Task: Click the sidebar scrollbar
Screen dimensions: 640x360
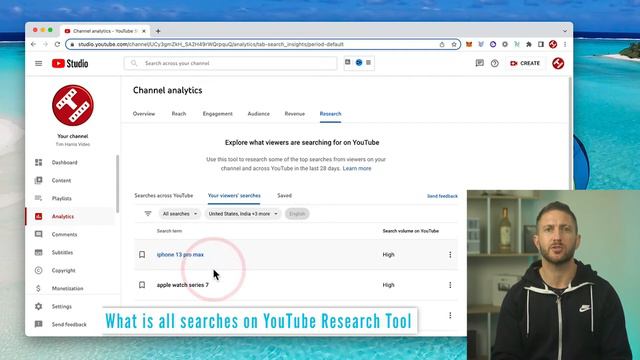Action: [x=118, y=184]
